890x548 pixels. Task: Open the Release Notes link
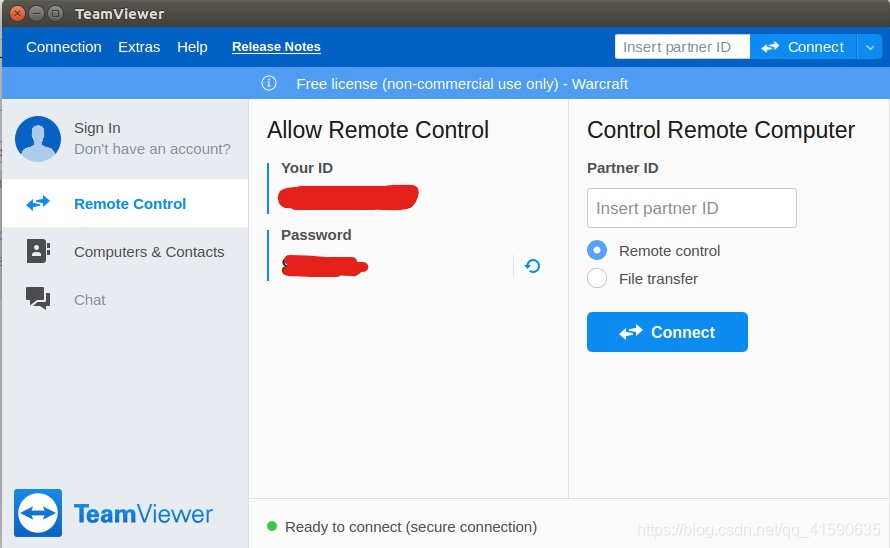pos(276,47)
